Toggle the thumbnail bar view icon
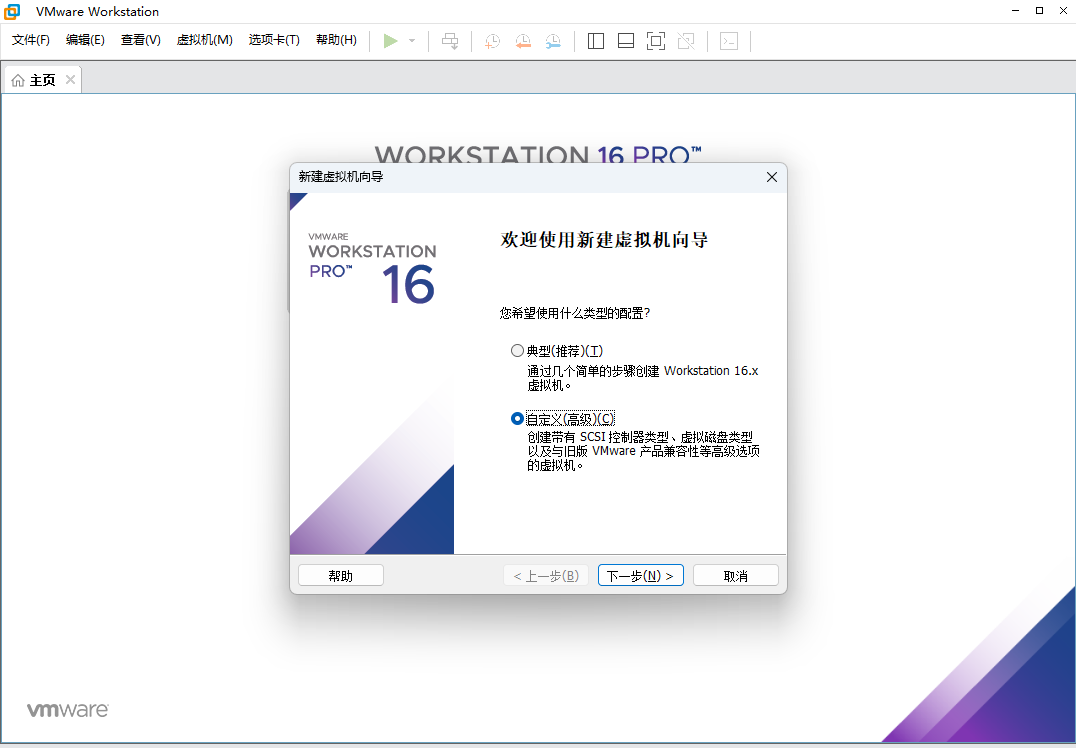Viewport: 1076px width, 748px height. click(x=626, y=41)
